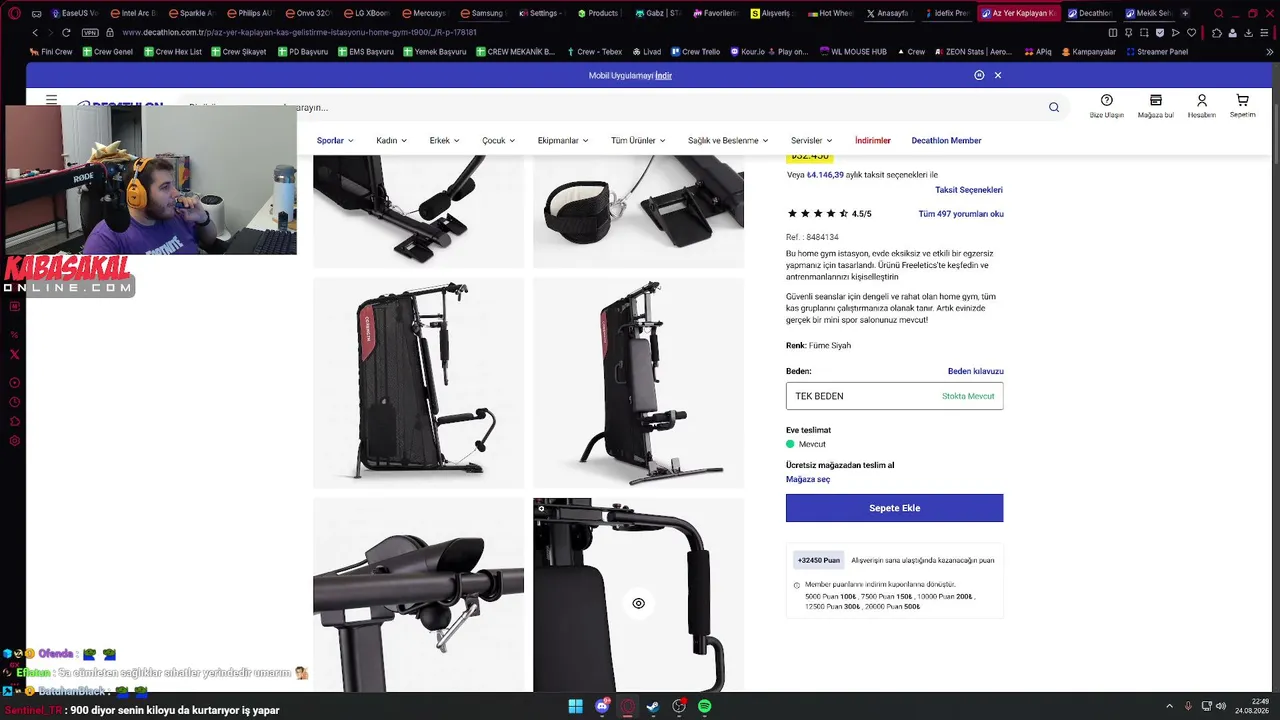Open the Sepetim cart icon
This screenshot has height=720, width=1280.
1242,106
